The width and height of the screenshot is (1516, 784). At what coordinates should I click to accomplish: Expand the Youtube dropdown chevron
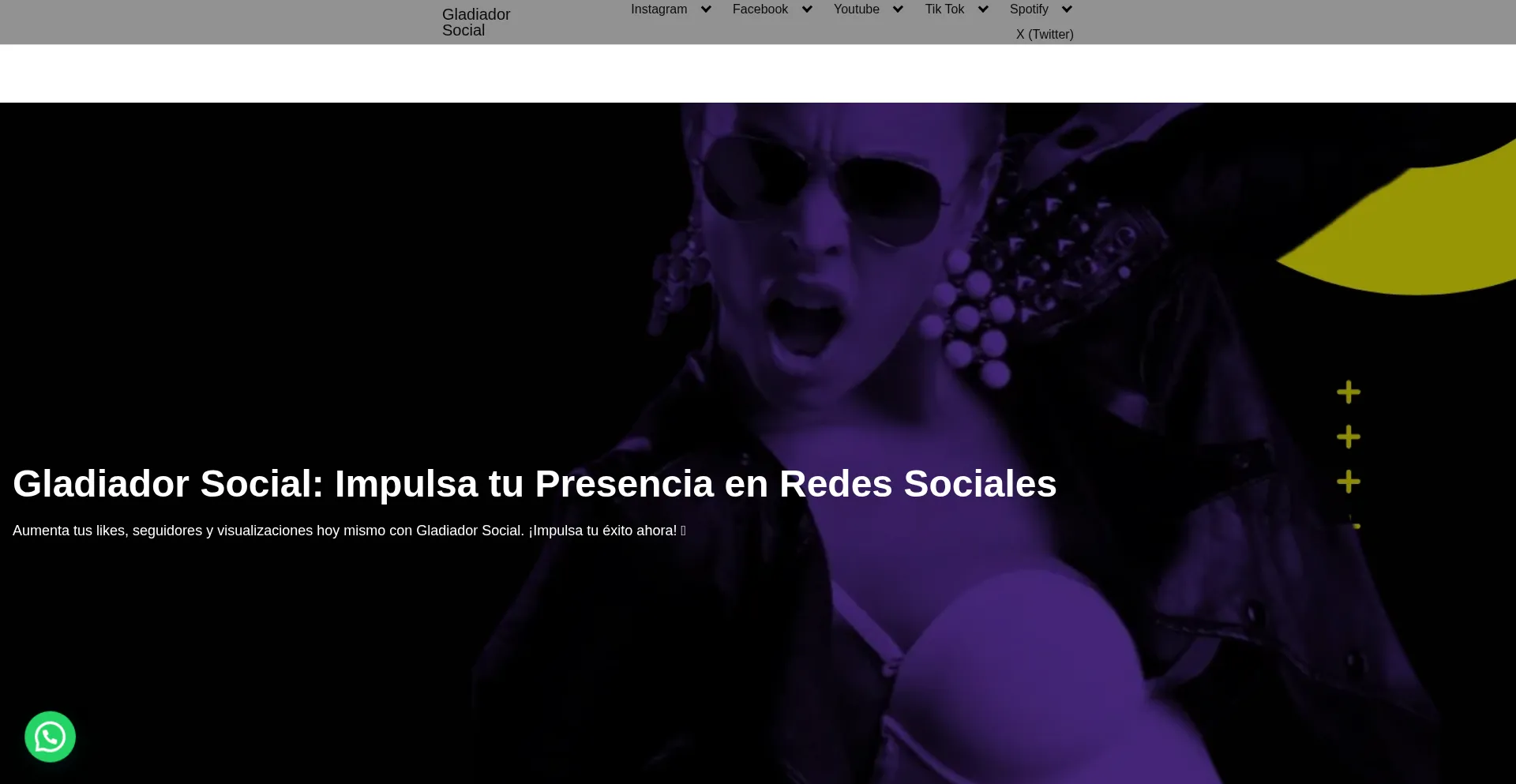[x=898, y=9]
